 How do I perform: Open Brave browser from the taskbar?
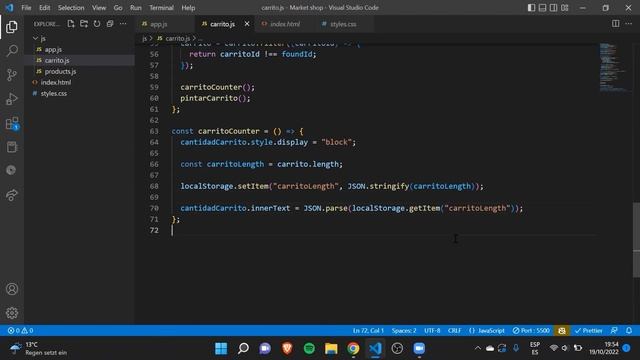[x=287, y=349]
